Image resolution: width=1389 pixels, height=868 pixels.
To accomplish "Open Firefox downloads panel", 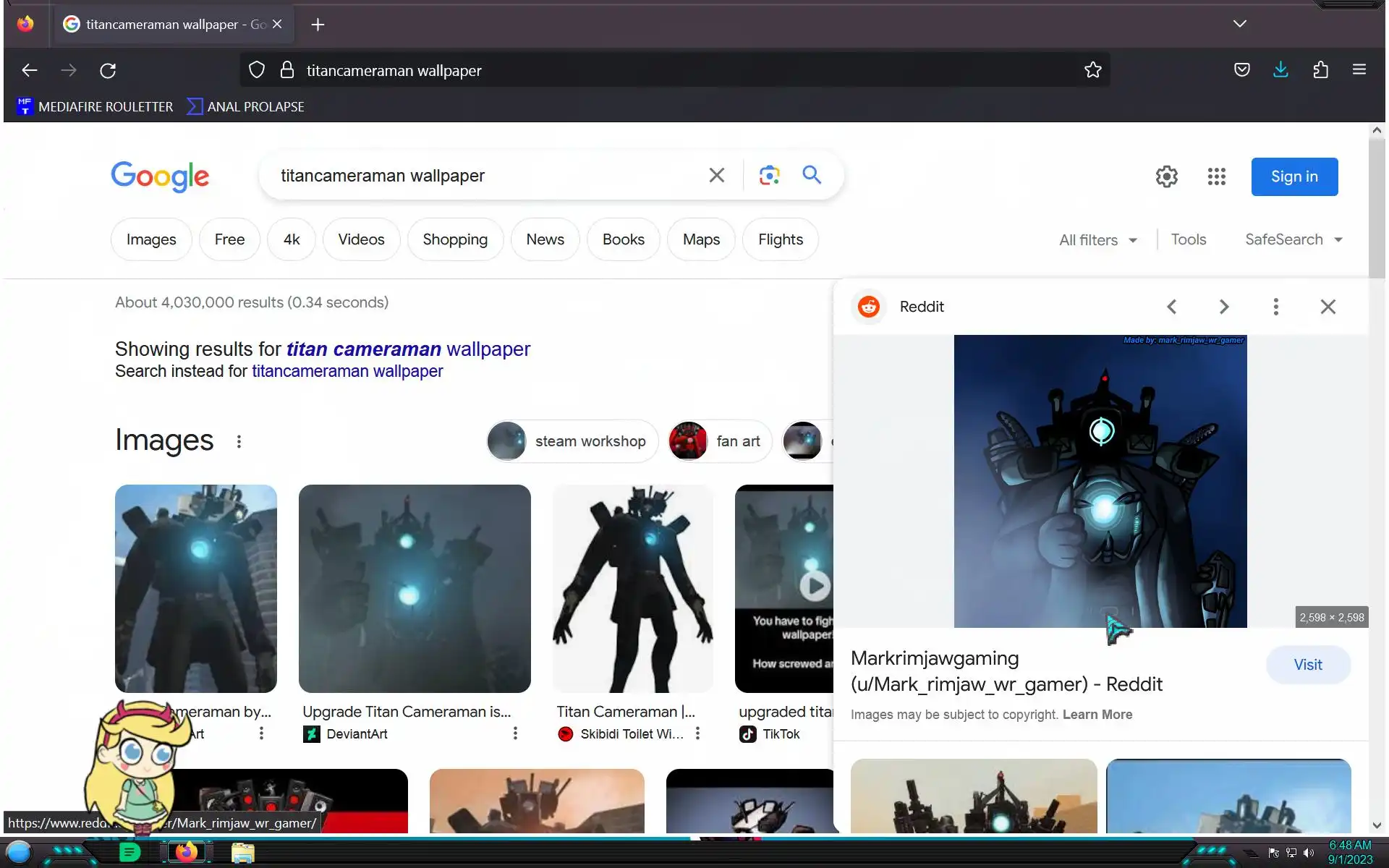I will click(1280, 70).
